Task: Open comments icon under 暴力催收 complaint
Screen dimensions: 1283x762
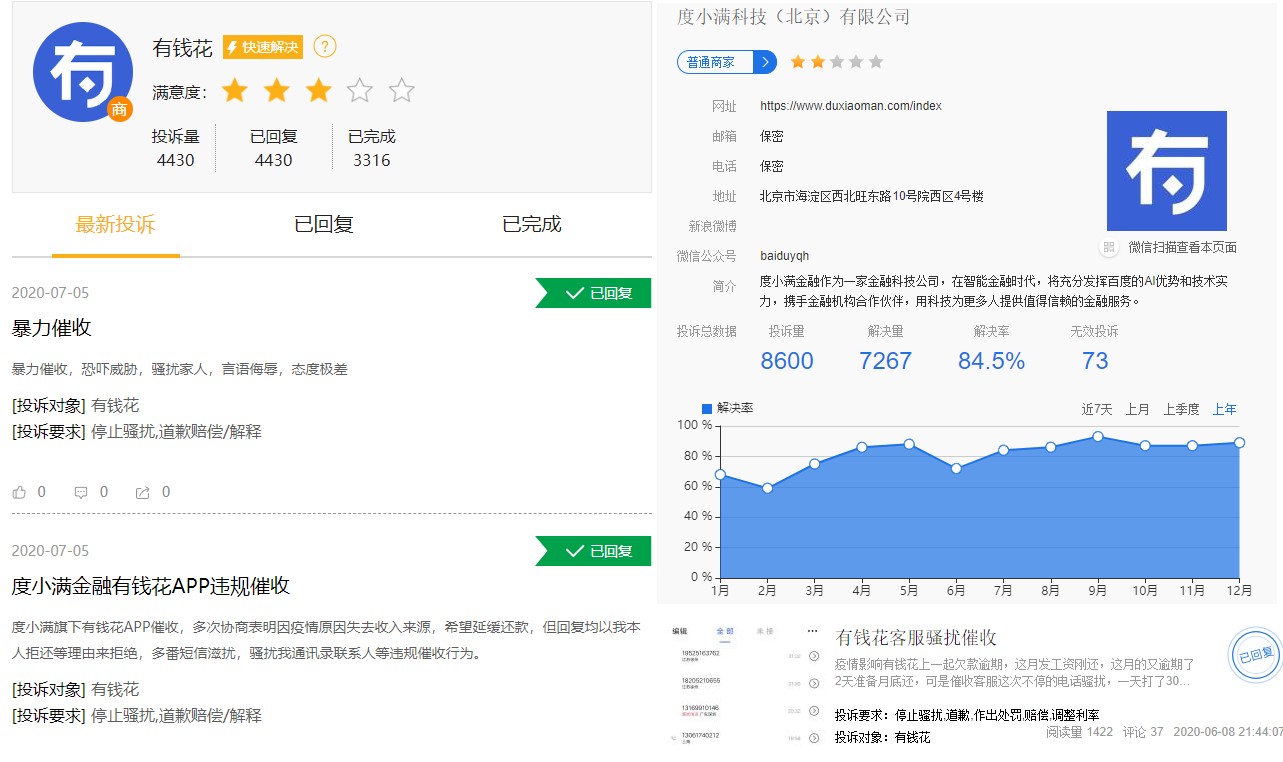Action: coord(81,492)
